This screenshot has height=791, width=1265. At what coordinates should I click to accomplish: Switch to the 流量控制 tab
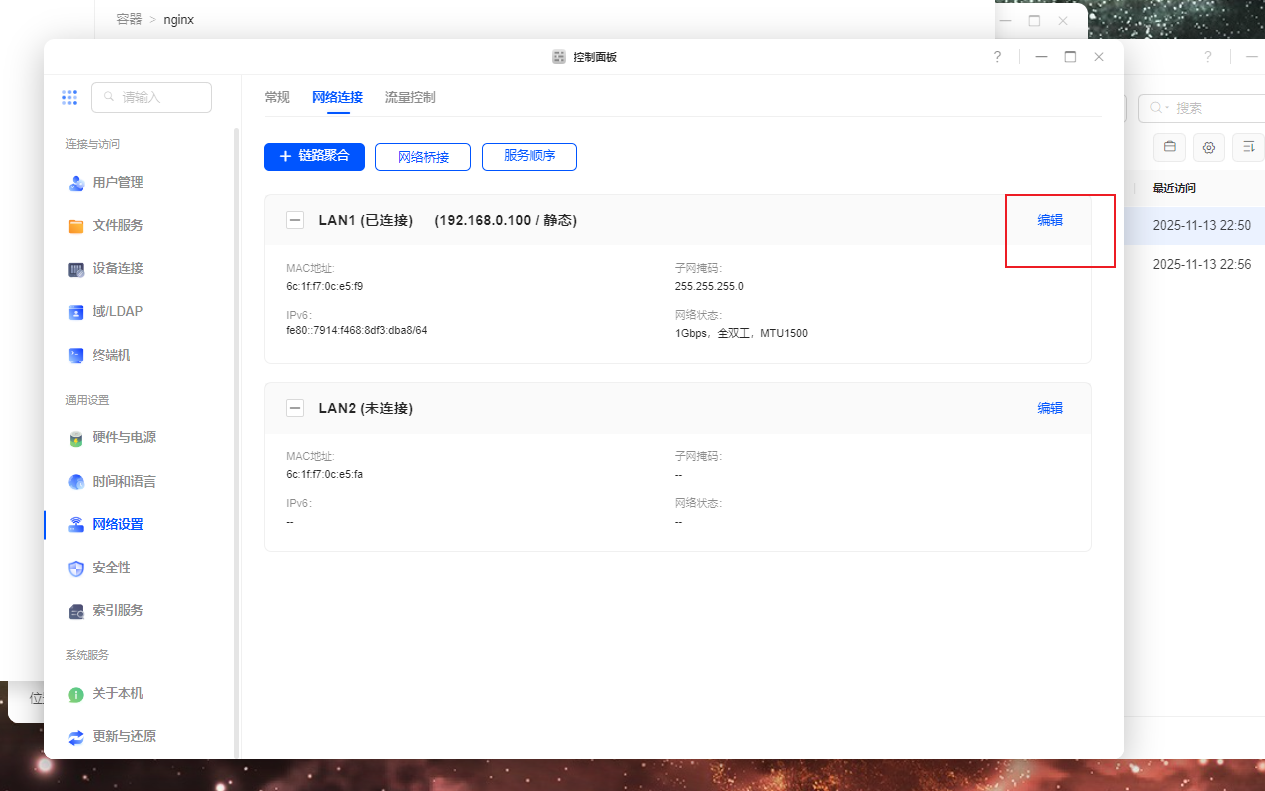(410, 97)
